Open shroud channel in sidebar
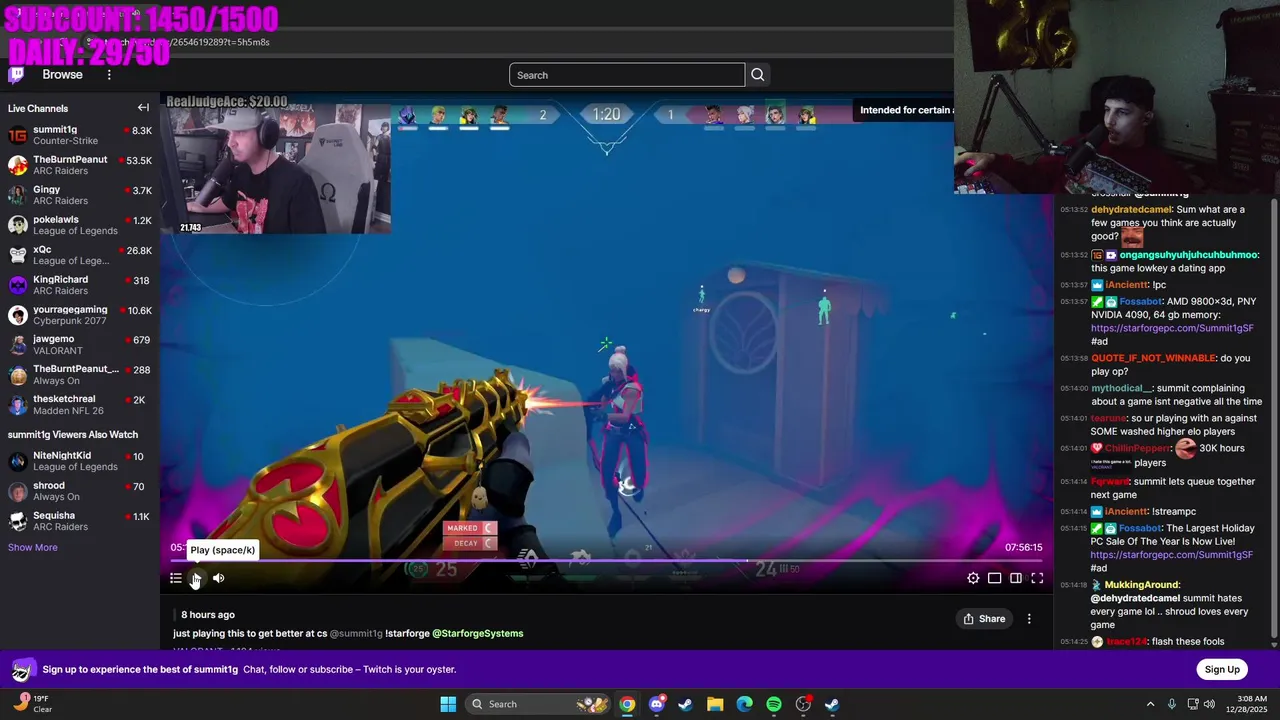The width and height of the screenshot is (1280, 720). click(x=80, y=491)
